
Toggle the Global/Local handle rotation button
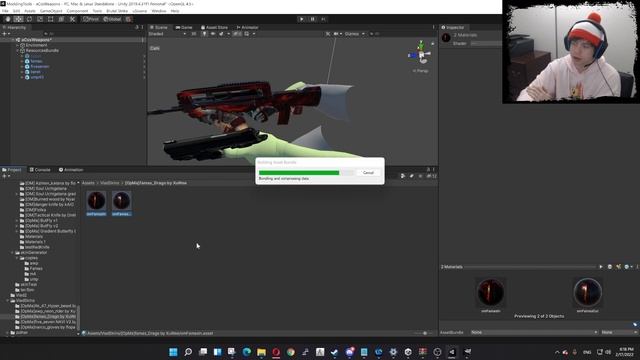tap(112, 19)
